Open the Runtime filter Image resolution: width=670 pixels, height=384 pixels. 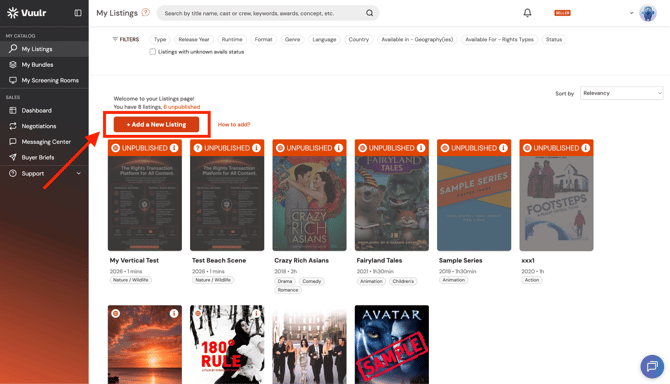pyautogui.click(x=232, y=39)
